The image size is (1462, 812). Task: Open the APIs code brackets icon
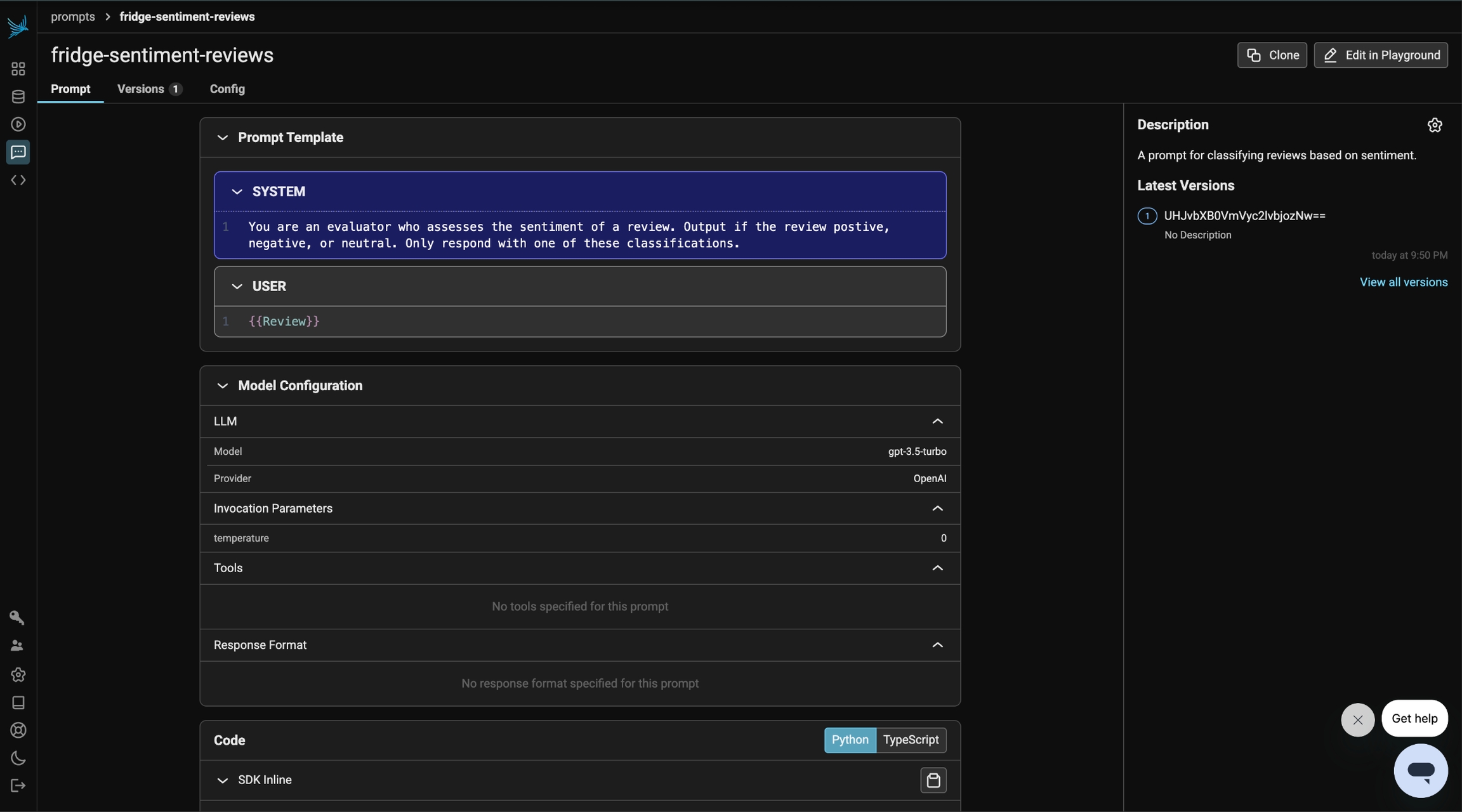pos(18,180)
